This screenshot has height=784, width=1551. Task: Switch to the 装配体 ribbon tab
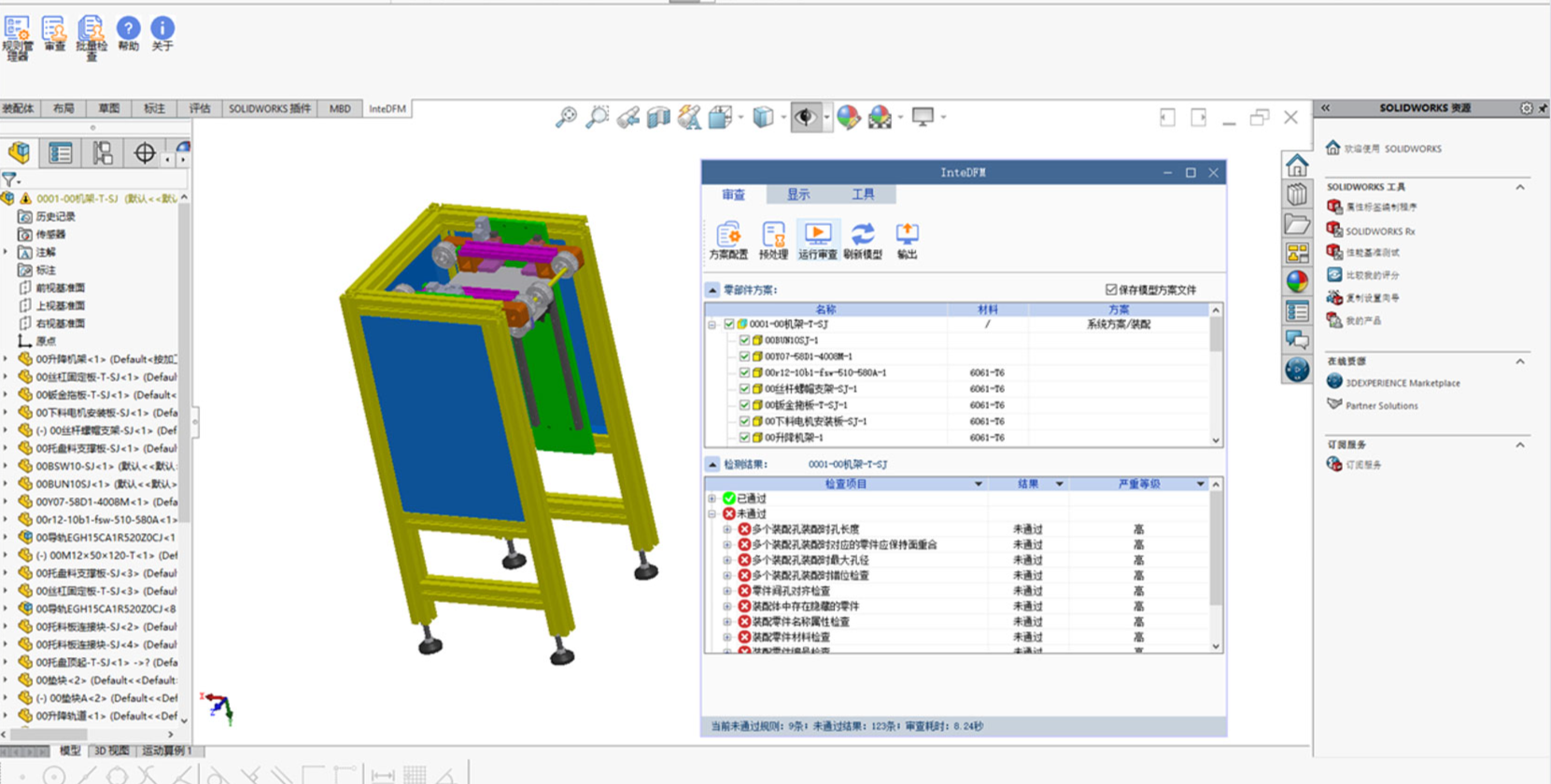(19, 108)
